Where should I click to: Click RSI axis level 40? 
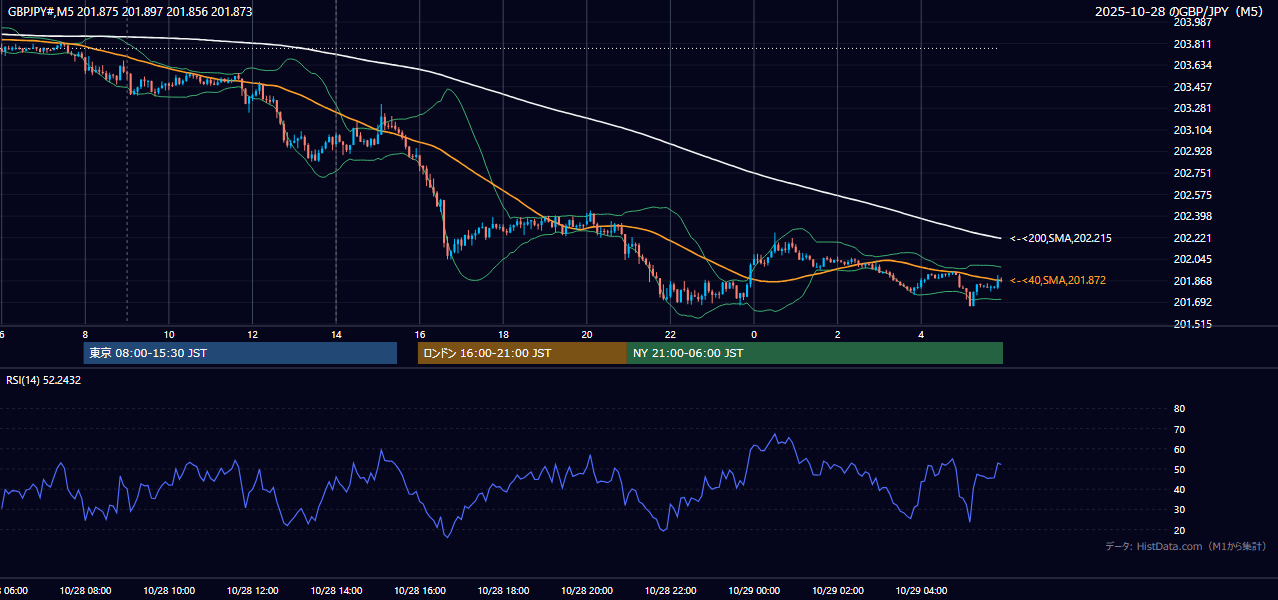point(1179,489)
